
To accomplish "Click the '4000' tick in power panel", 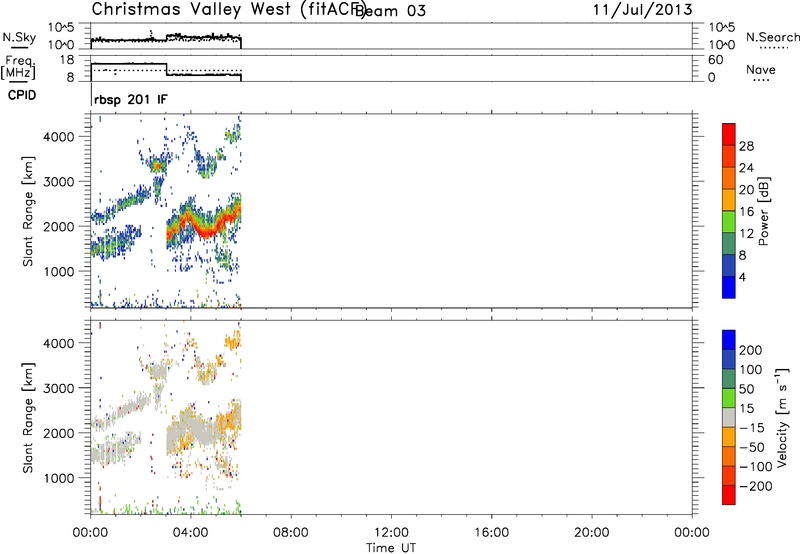I will click(x=58, y=137).
